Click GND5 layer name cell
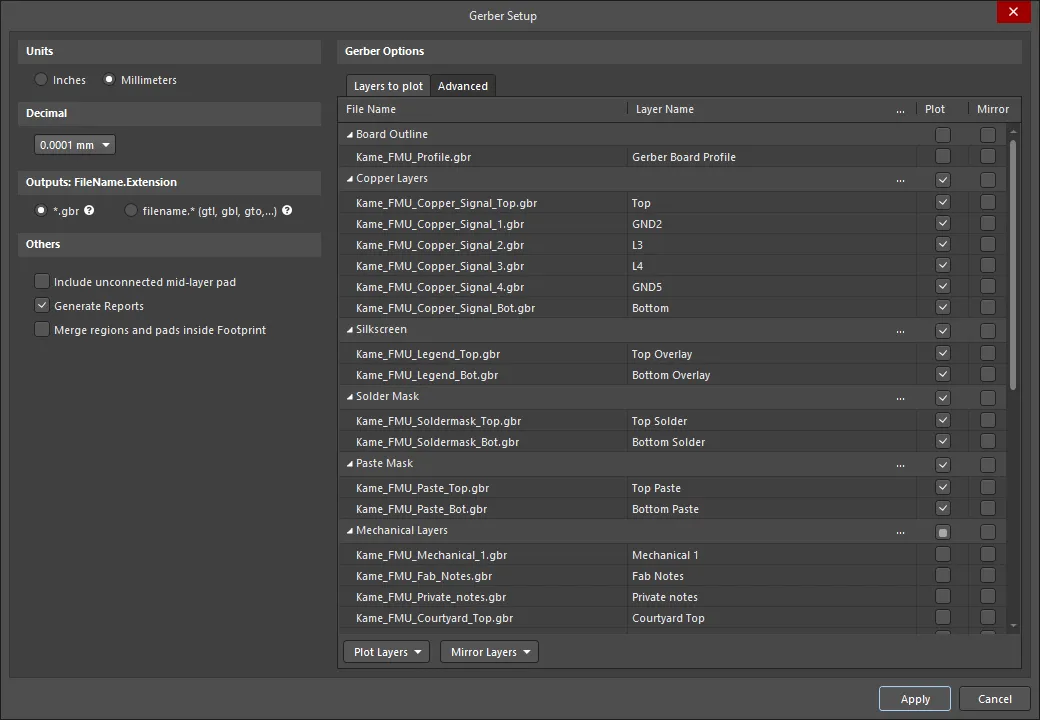Image resolution: width=1040 pixels, height=720 pixels. click(x=771, y=287)
